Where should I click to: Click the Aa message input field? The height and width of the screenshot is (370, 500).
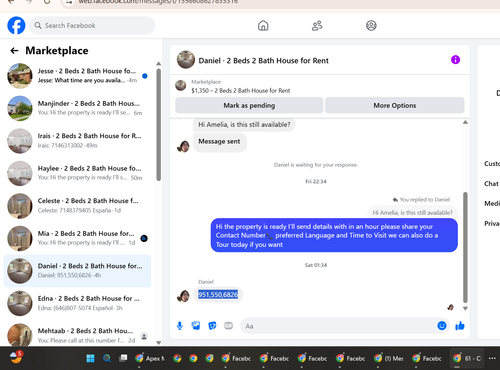pos(338,326)
